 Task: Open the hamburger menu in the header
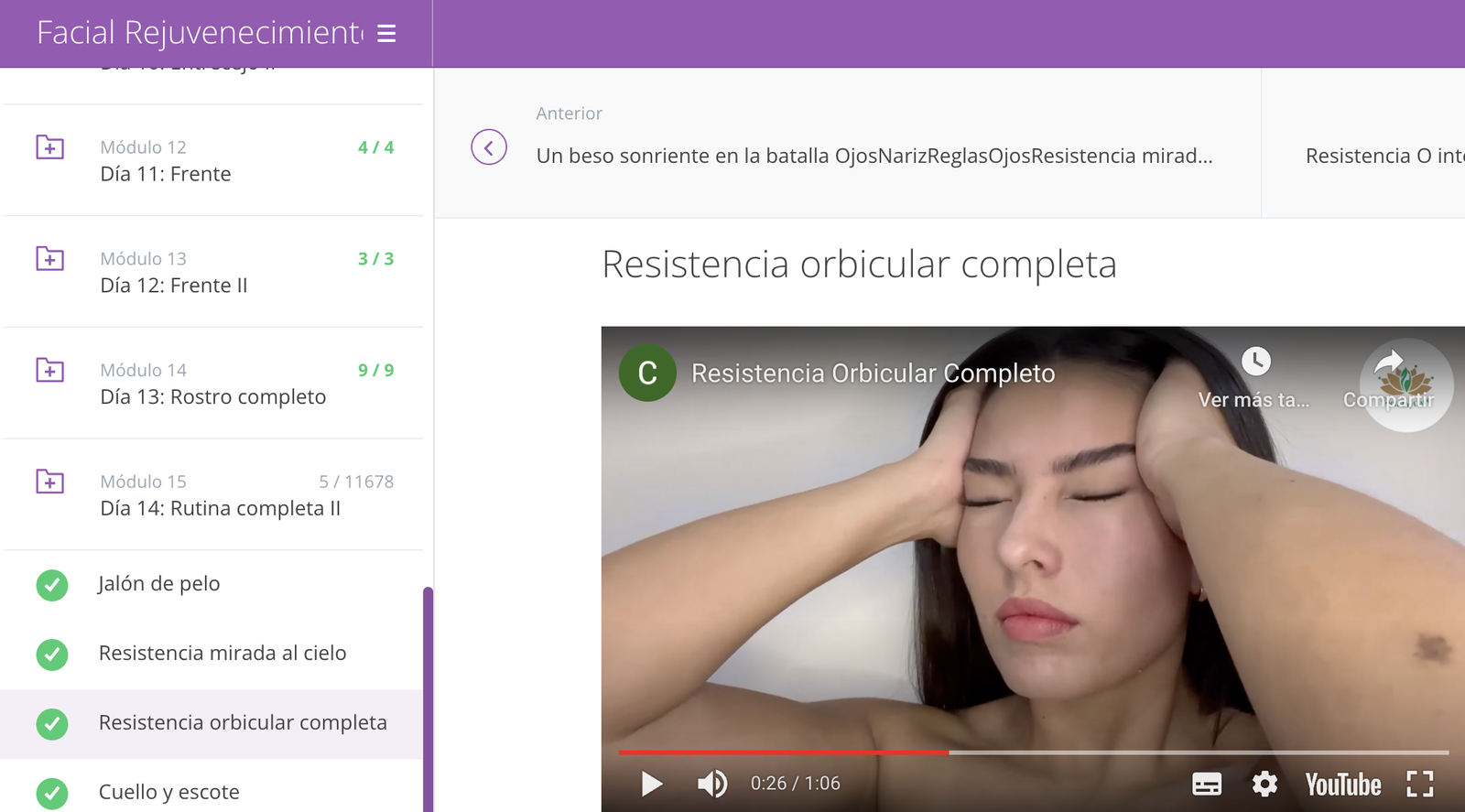[x=386, y=34]
